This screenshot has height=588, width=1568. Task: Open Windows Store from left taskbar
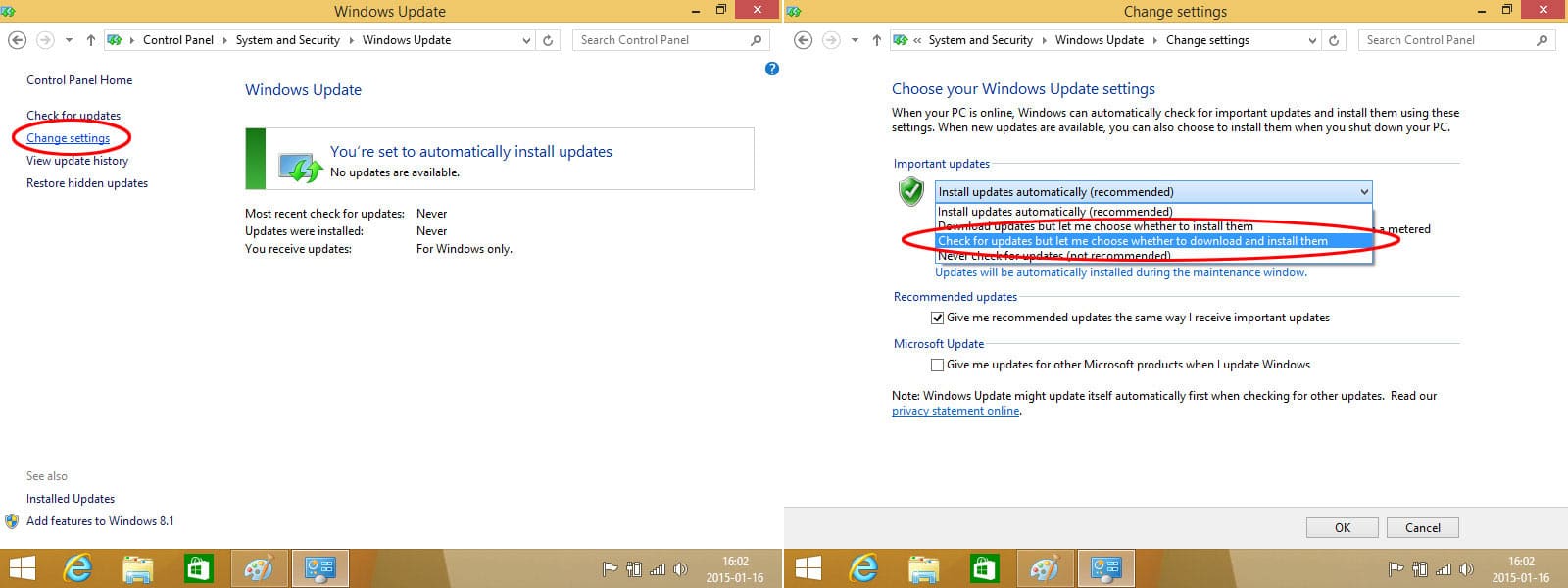(x=199, y=568)
